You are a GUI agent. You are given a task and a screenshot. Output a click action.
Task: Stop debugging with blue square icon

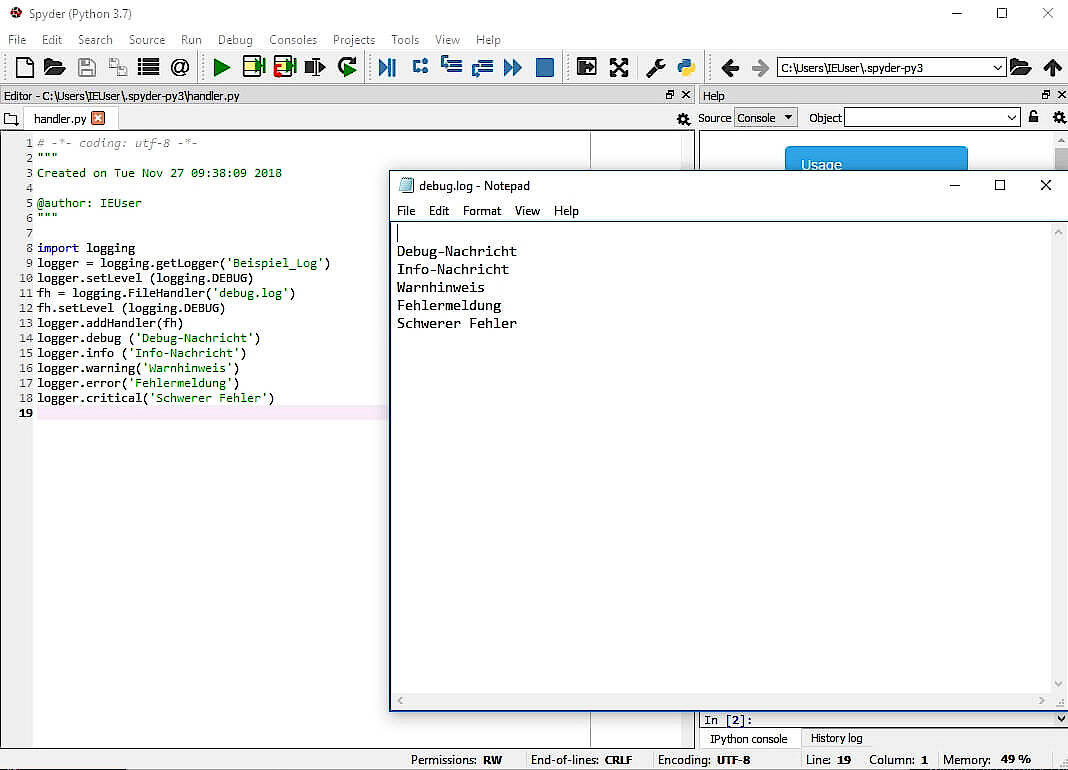545,67
